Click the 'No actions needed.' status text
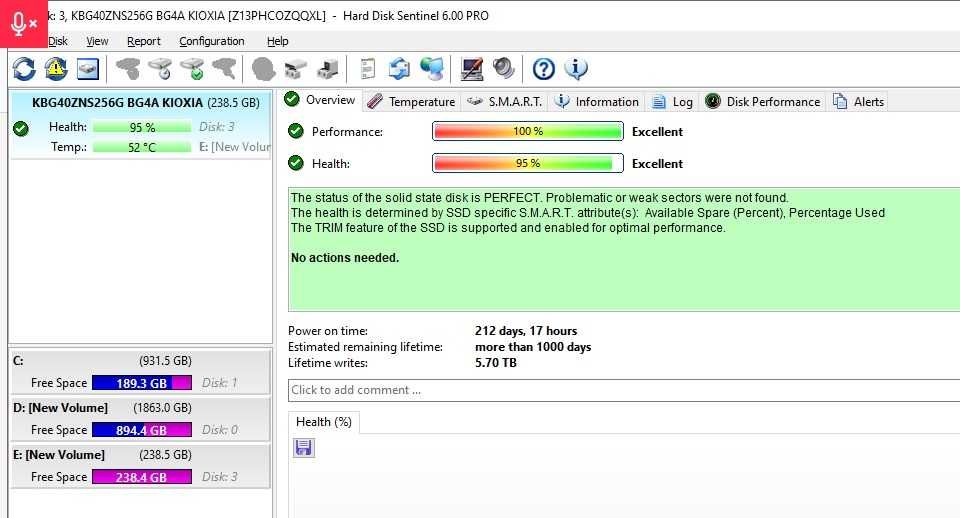Image resolution: width=960 pixels, height=518 pixels. click(345, 258)
